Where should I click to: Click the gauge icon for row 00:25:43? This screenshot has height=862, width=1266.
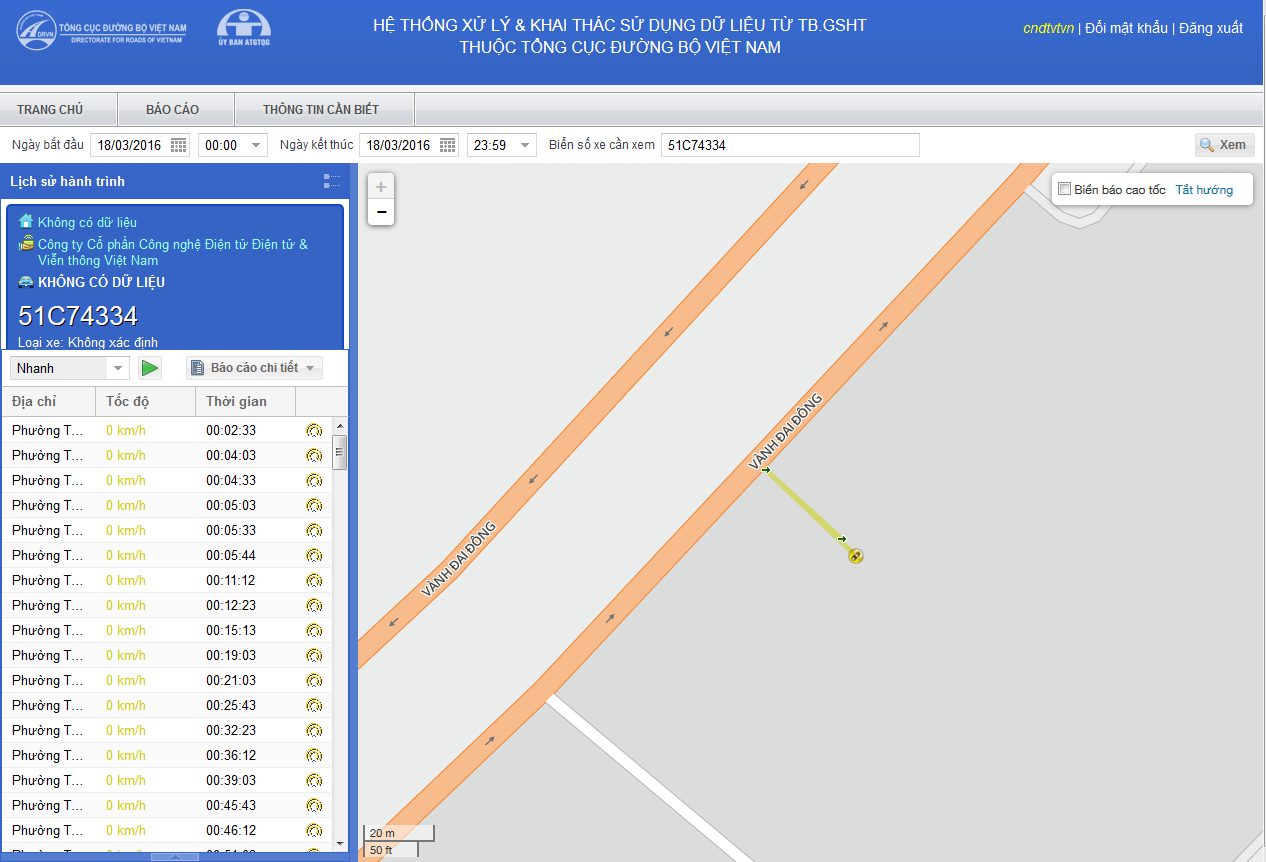[x=314, y=705]
